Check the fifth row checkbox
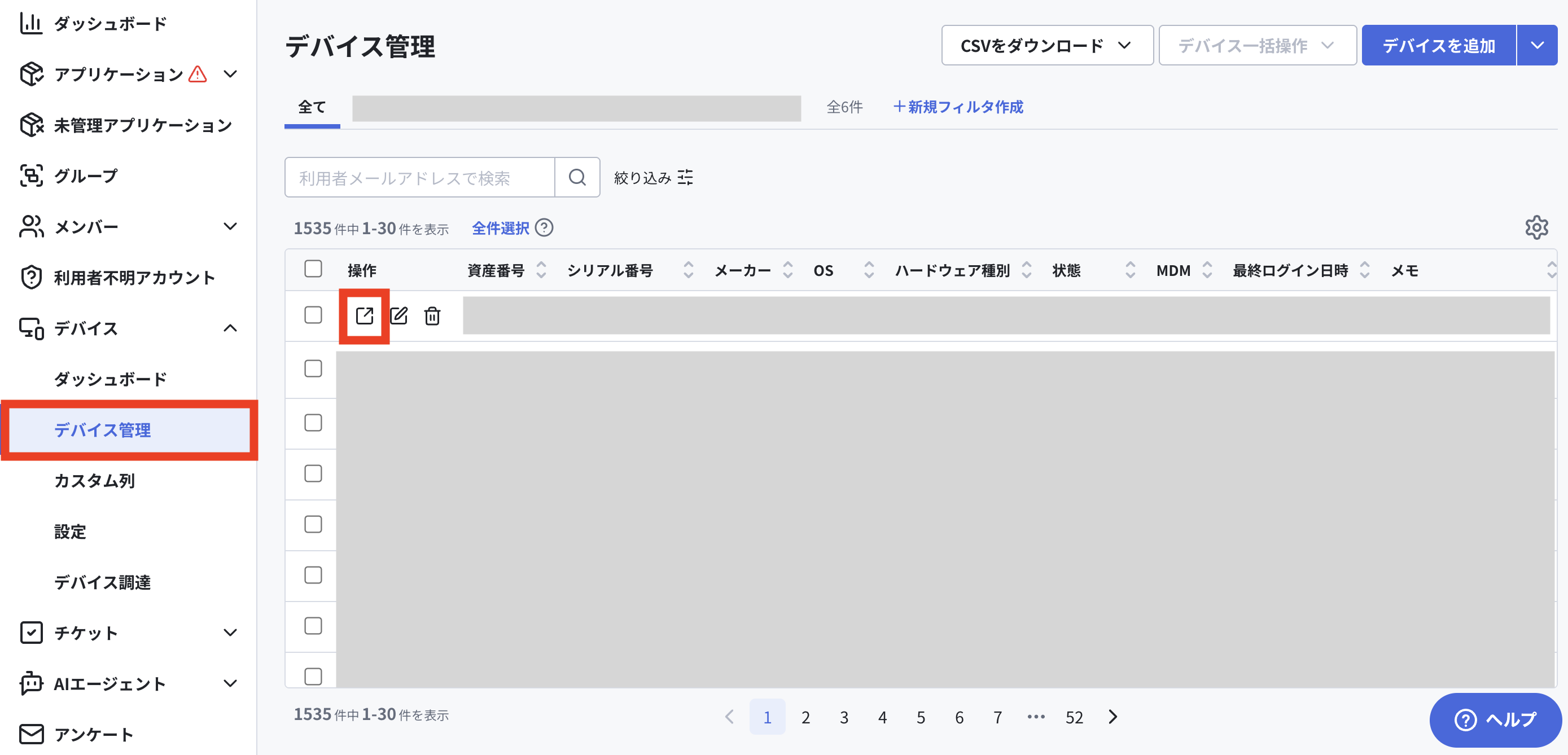The image size is (1568, 755). pyautogui.click(x=313, y=524)
